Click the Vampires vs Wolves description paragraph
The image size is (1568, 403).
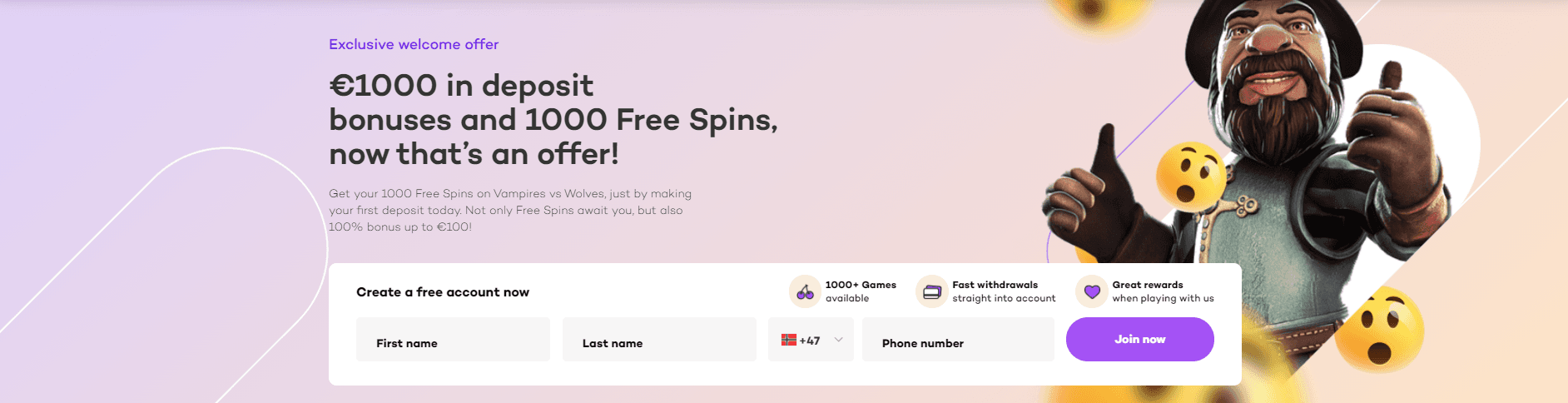(509, 210)
